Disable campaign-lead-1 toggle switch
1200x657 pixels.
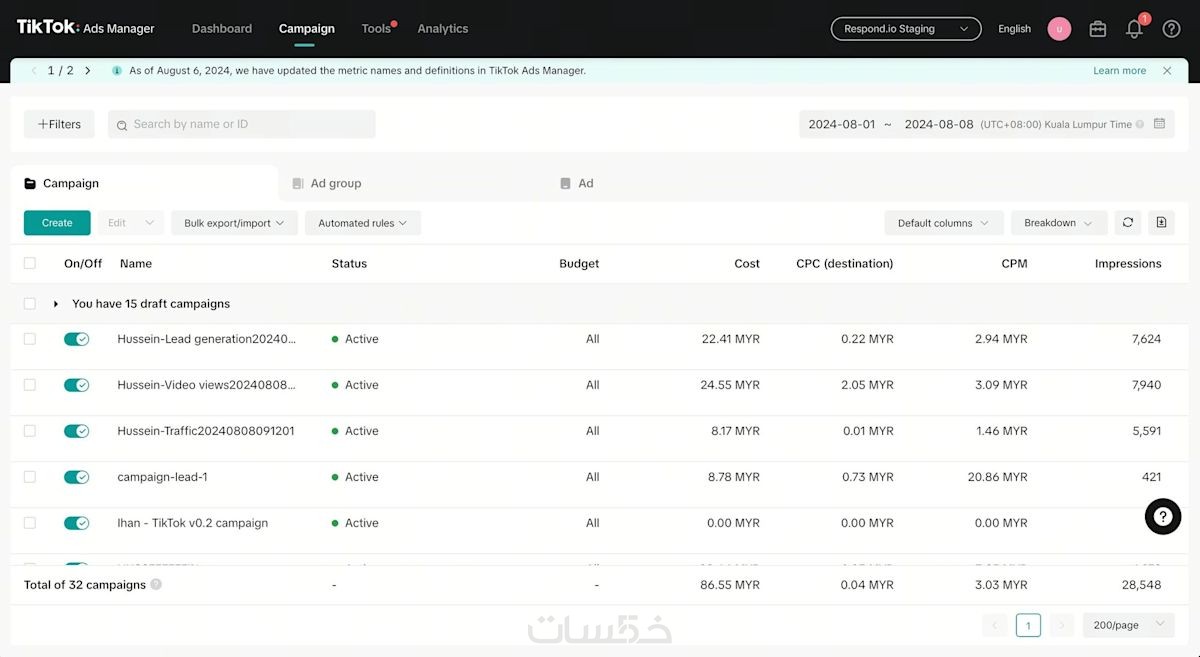(77, 477)
